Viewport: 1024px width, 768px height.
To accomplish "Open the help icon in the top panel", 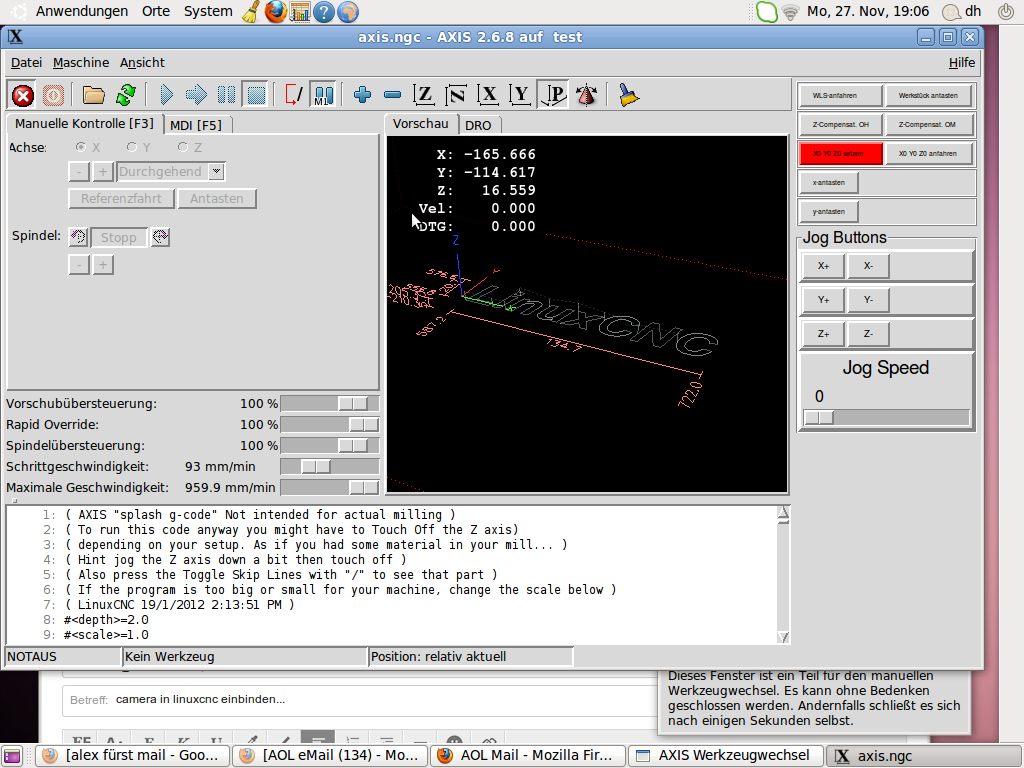I will point(324,12).
